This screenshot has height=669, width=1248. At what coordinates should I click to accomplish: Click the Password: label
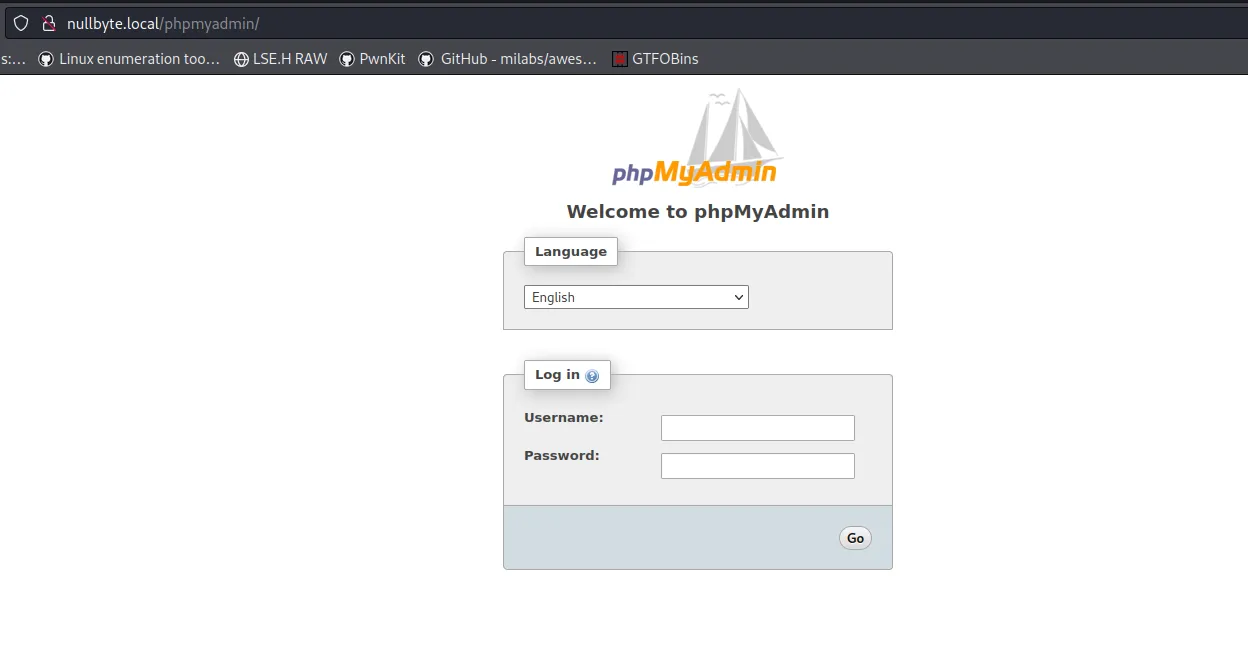[561, 455]
